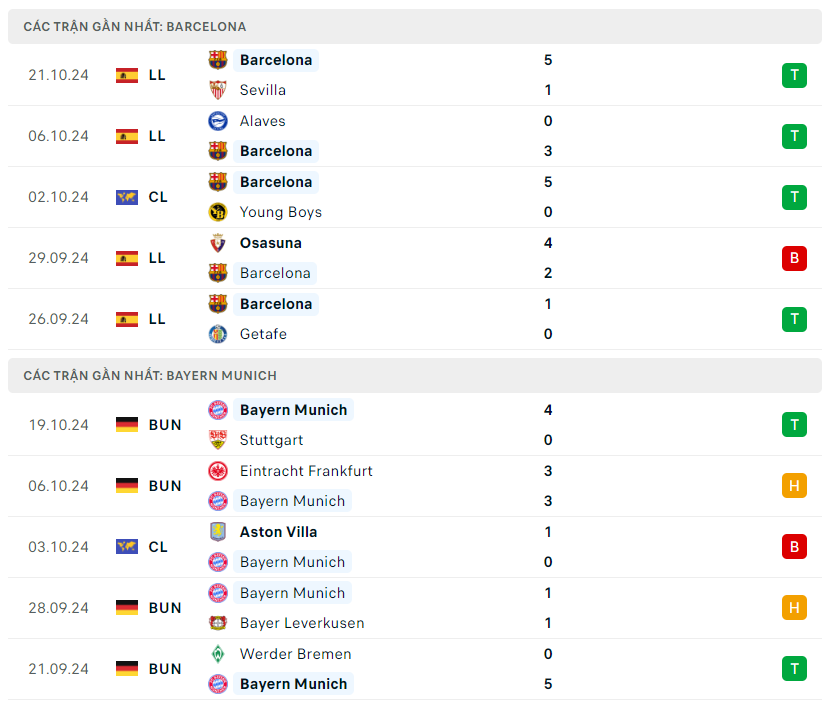Click the Getafe club logo
Image resolution: width=829 pixels, height=710 pixels.
coord(218,334)
